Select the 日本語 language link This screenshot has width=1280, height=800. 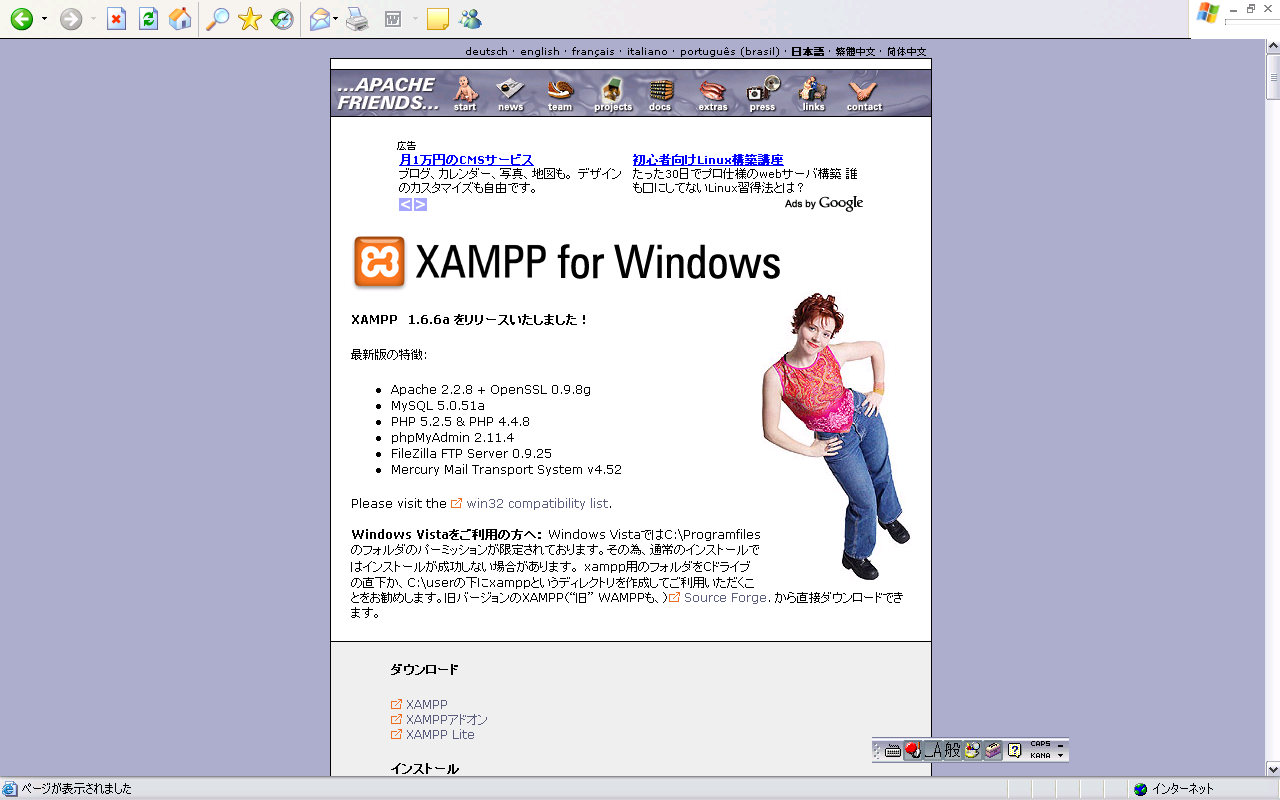click(x=807, y=52)
